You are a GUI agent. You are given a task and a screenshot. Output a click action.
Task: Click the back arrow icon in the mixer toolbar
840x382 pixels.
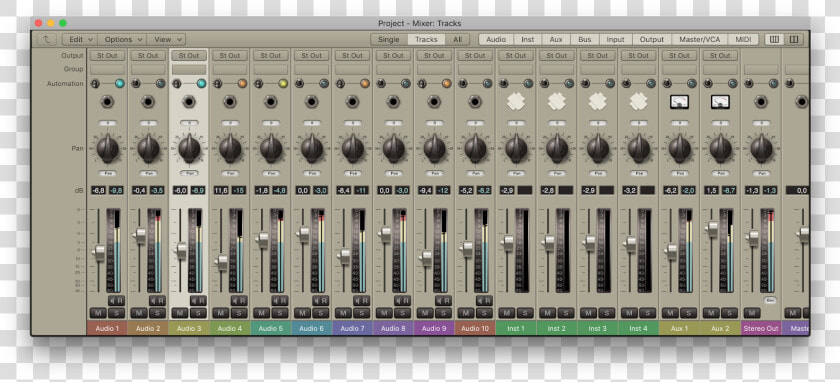point(47,39)
